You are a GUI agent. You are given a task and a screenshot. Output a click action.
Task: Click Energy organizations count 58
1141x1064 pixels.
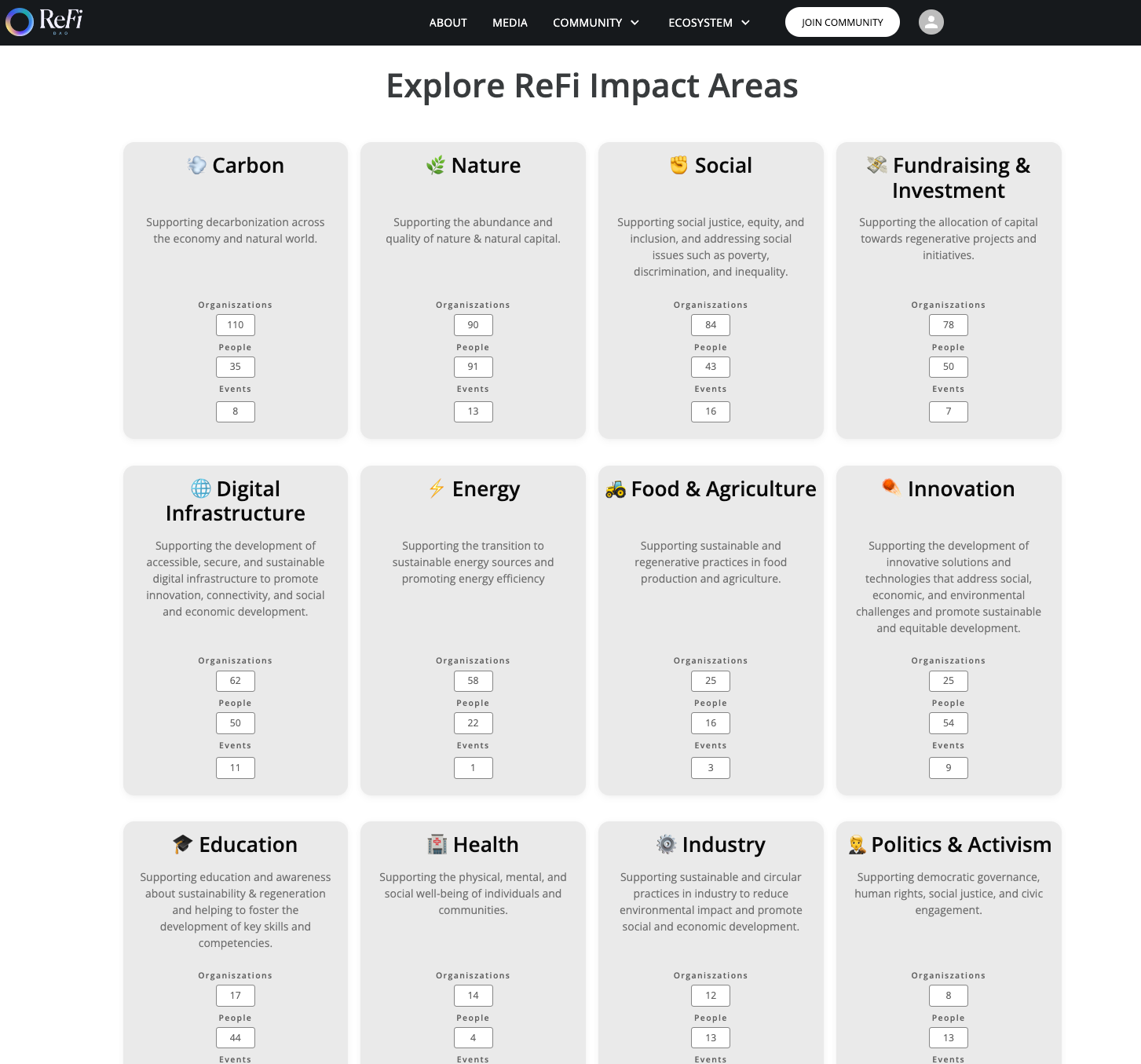(474, 681)
